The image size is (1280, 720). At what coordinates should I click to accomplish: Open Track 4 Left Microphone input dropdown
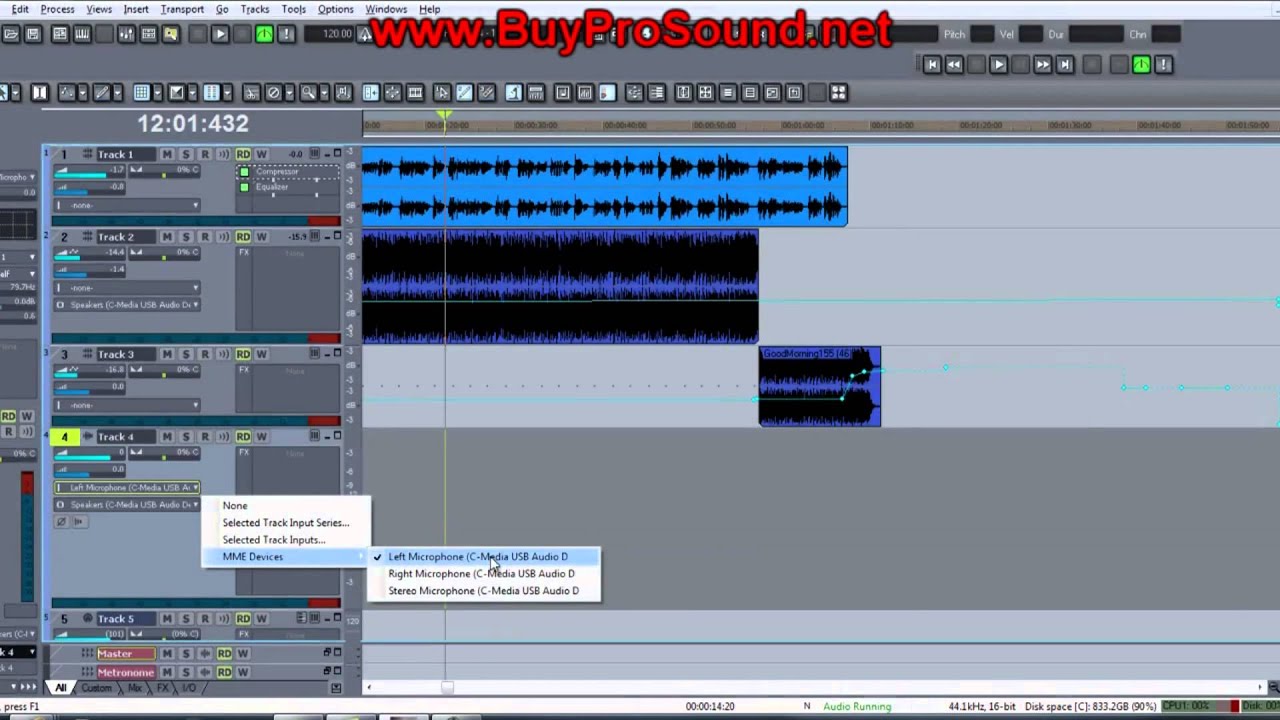tap(127, 488)
